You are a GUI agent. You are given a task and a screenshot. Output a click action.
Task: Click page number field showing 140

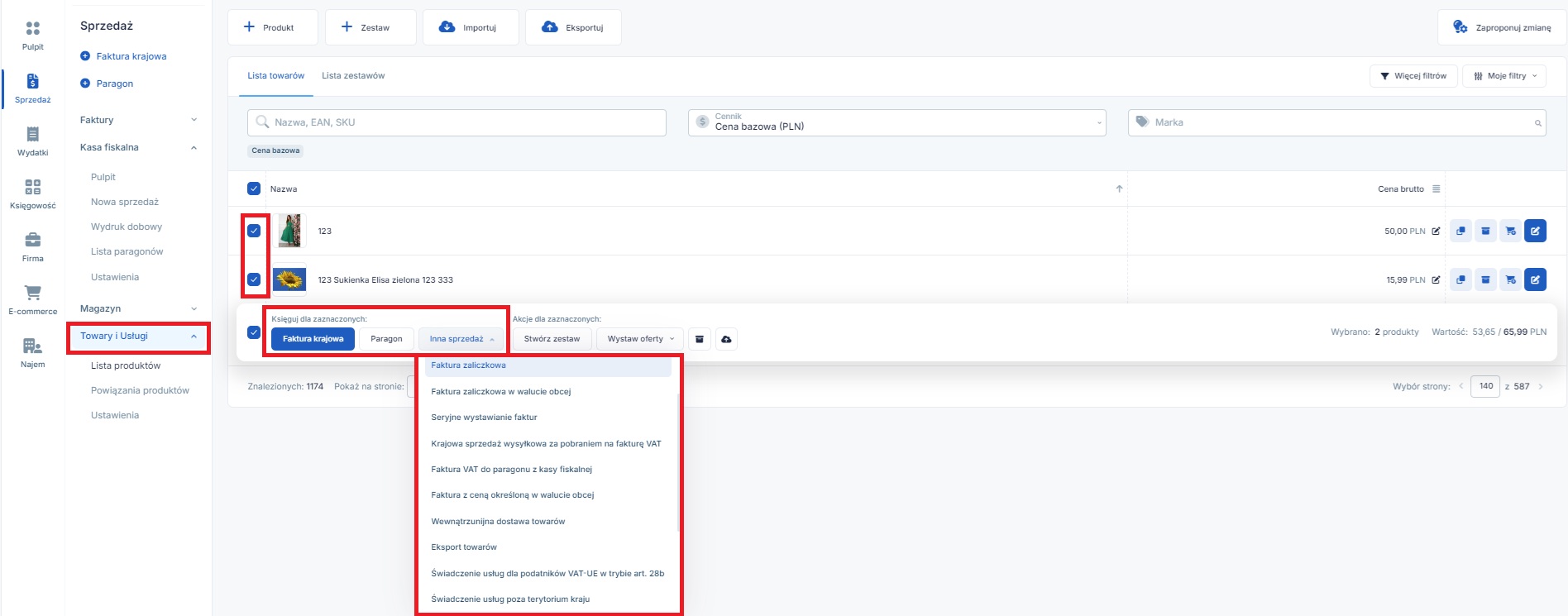click(1485, 386)
